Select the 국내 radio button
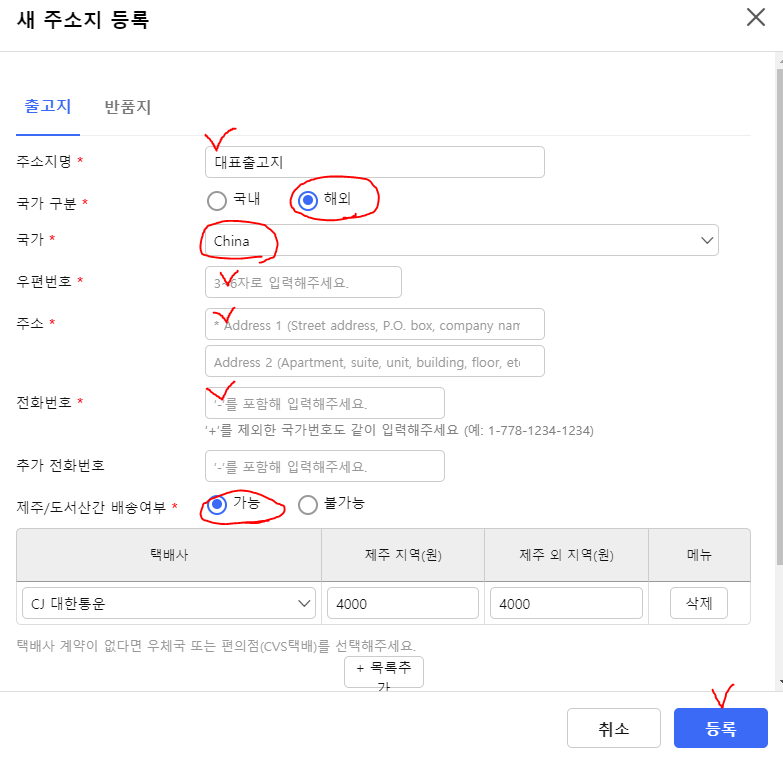Viewport: 783px width, 761px height. click(x=217, y=201)
